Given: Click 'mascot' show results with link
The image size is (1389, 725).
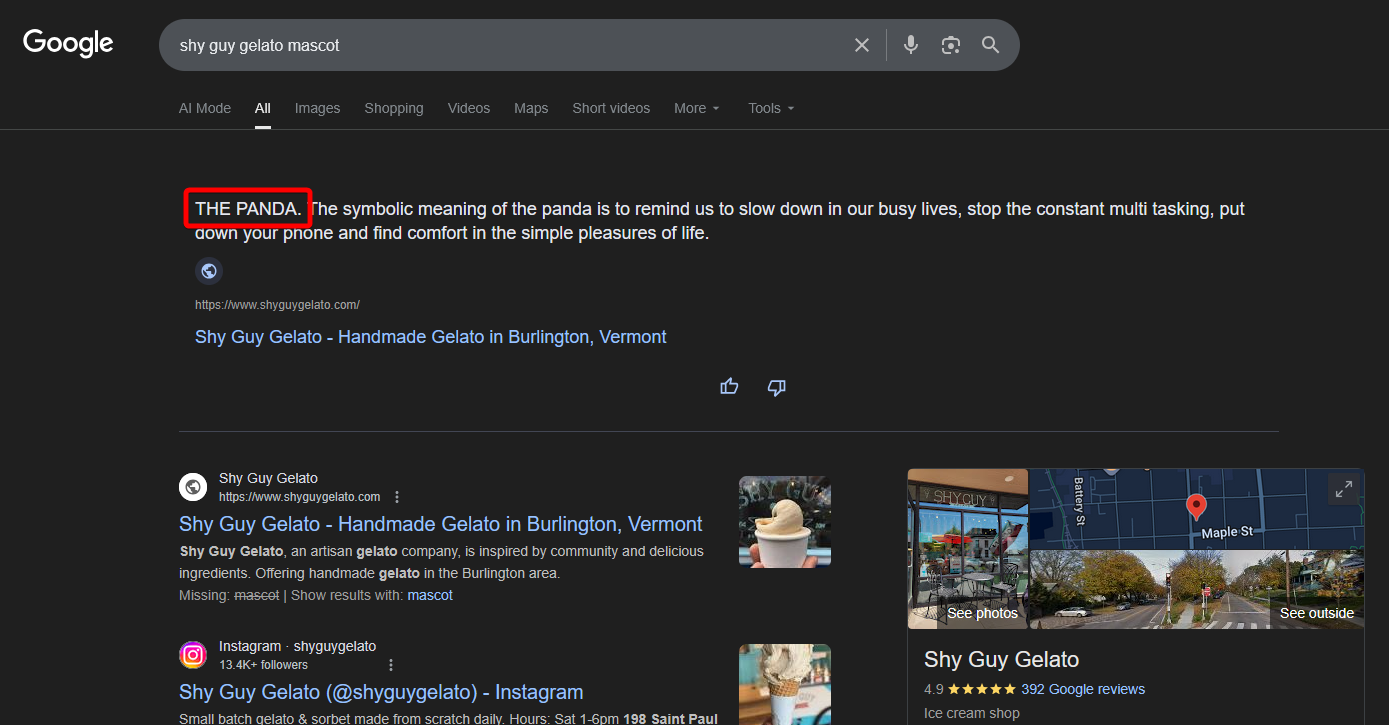Looking at the screenshot, I should click(430, 595).
